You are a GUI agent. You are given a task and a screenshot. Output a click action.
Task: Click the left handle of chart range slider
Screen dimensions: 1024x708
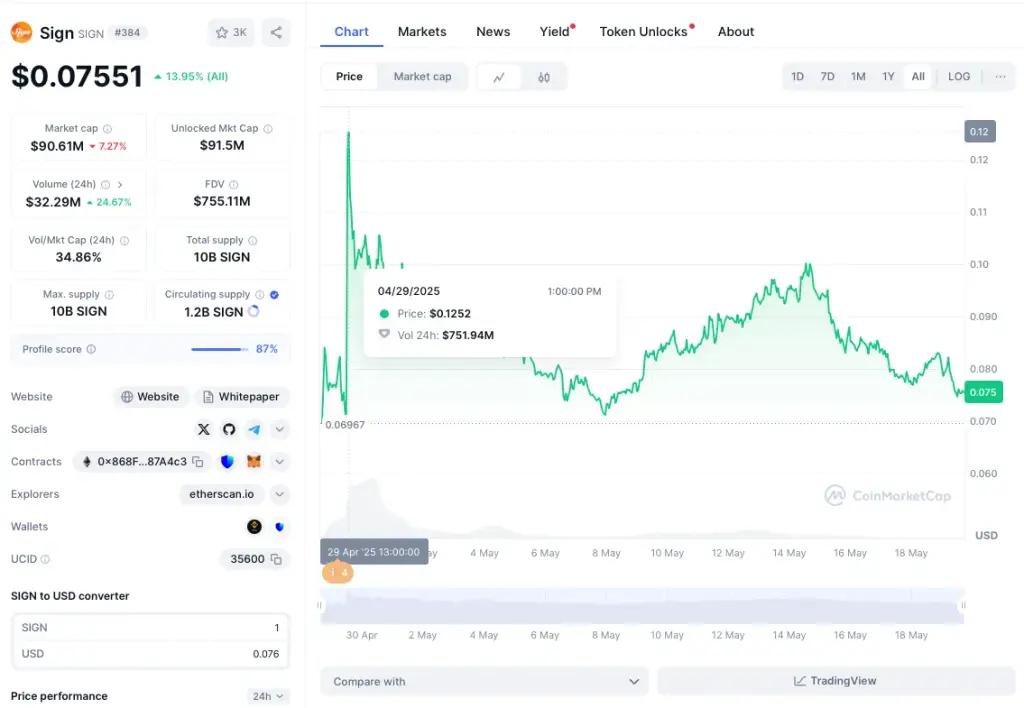coord(319,605)
